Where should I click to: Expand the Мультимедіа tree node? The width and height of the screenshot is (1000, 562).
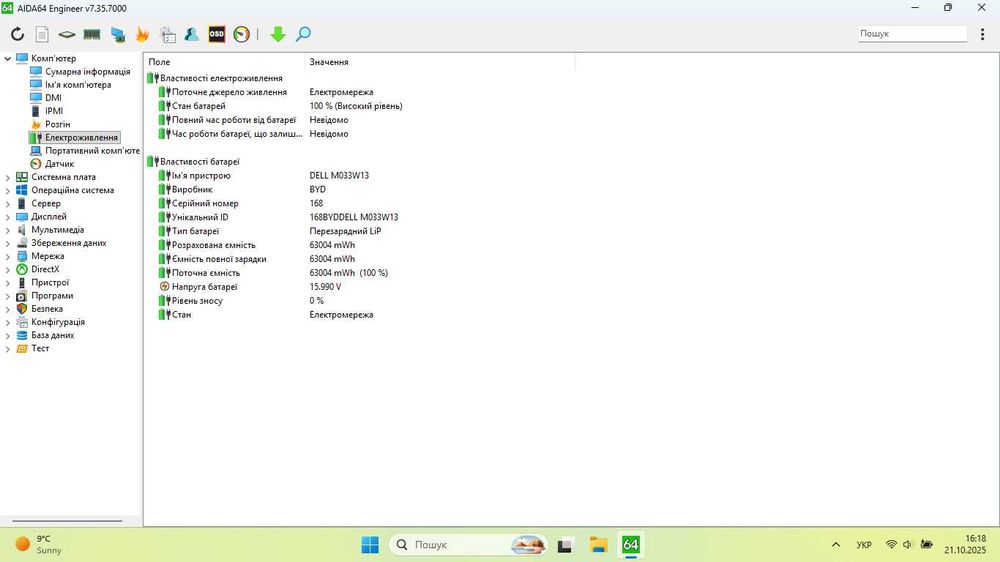[8, 230]
